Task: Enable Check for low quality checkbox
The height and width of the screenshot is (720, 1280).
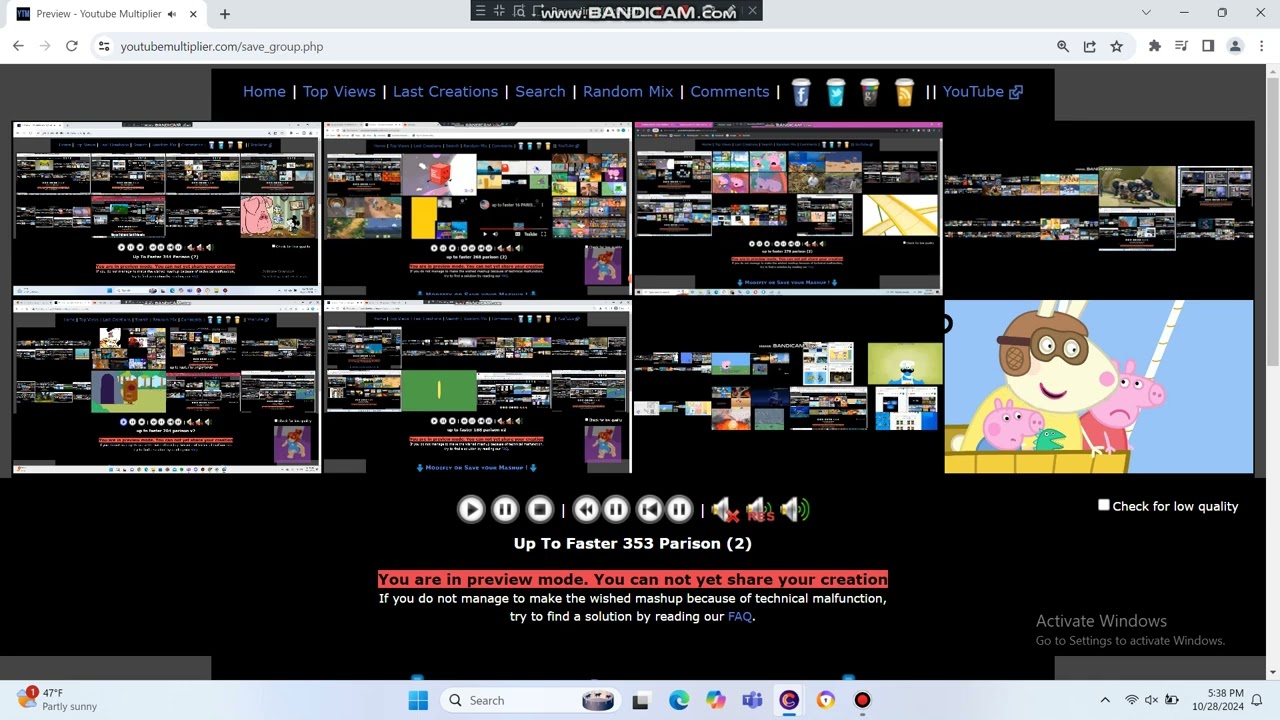Action: pos(1104,505)
